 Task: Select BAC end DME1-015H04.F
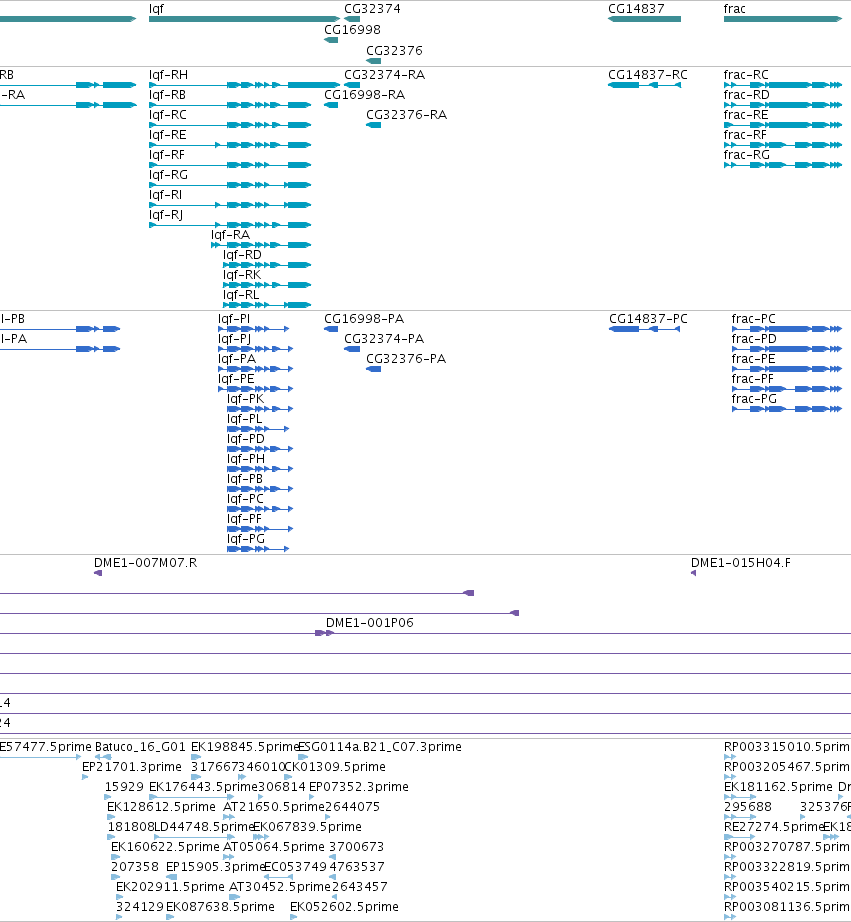(740, 563)
